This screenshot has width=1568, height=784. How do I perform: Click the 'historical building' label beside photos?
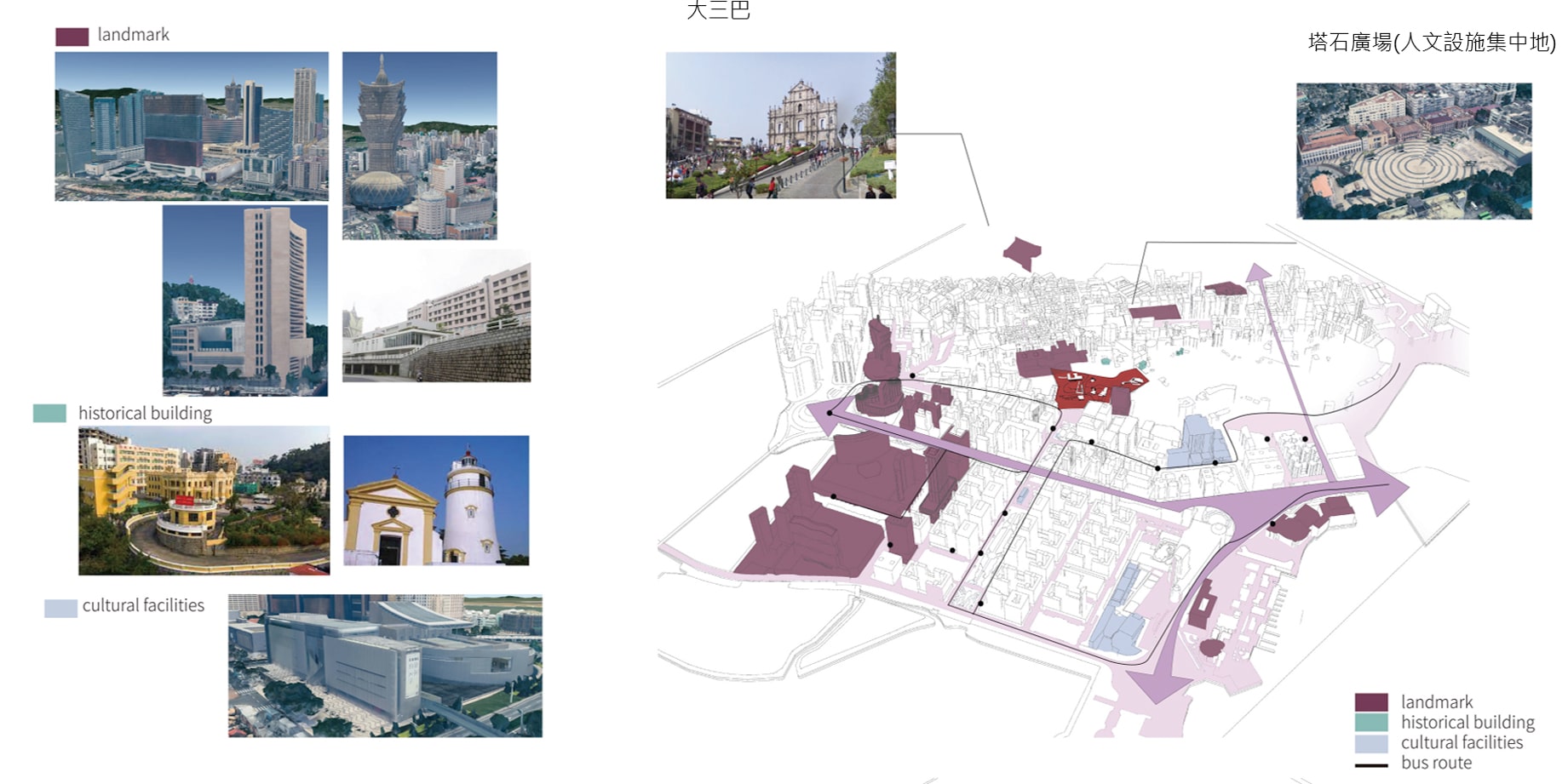[145, 414]
